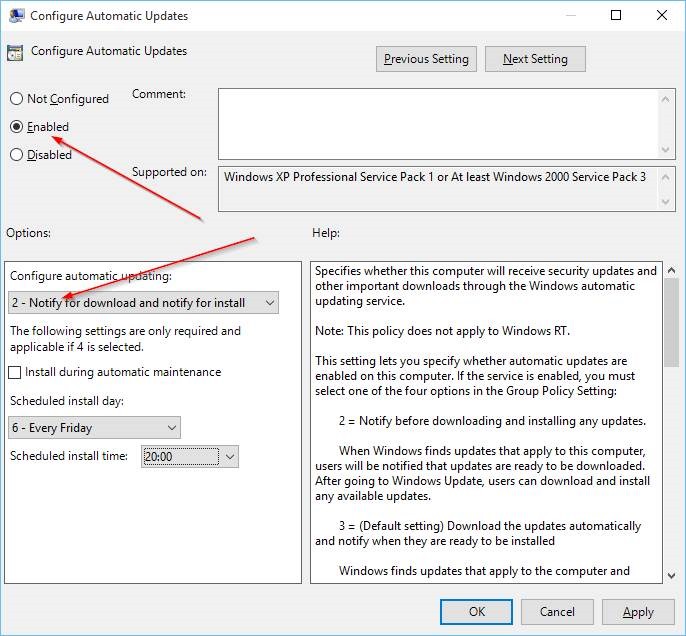Click the 'Configure automatic updating:' label
Screen dimensions: 686x636
point(91,276)
